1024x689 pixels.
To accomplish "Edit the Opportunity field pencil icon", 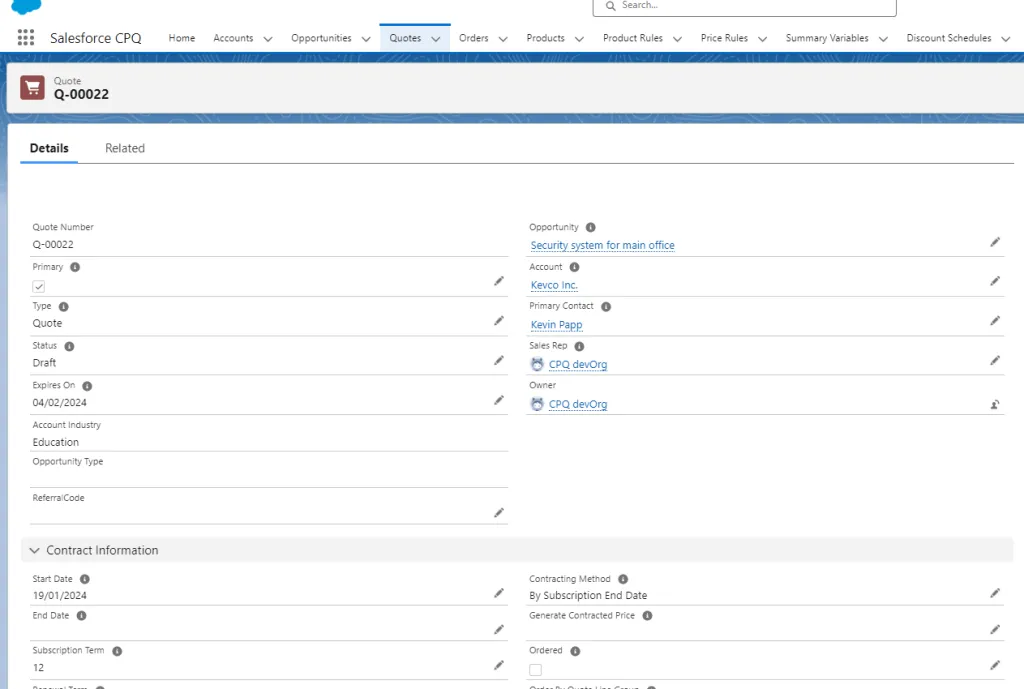I will (x=995, y=242).
